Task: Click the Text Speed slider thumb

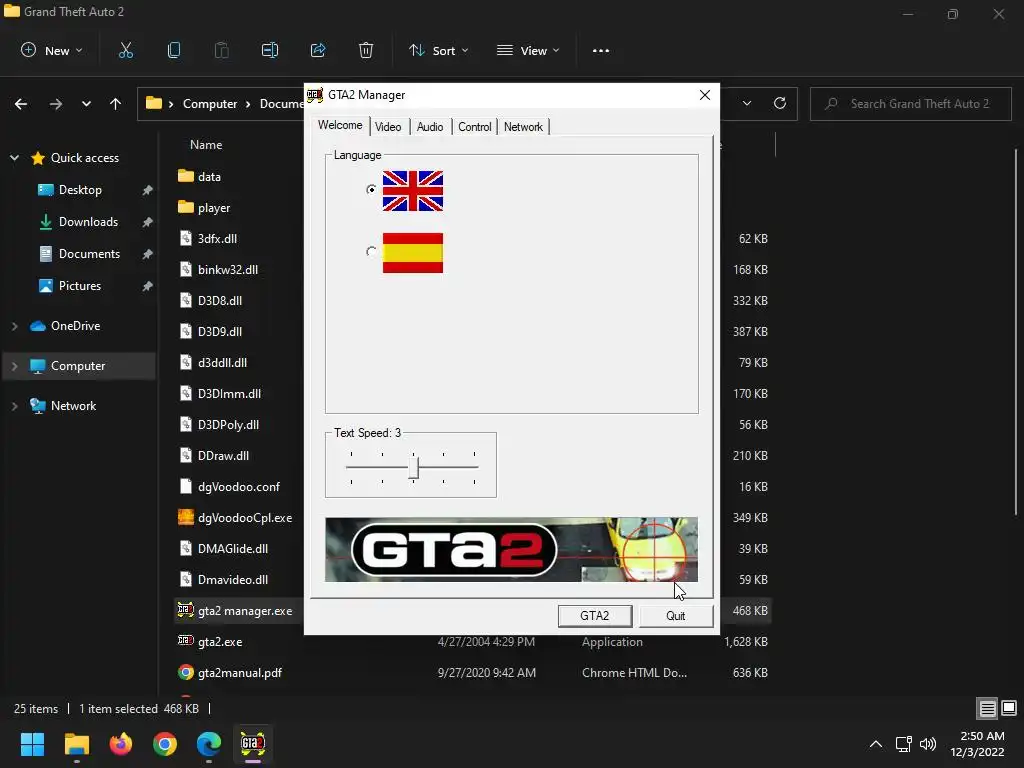Action: tap(413, 468)
